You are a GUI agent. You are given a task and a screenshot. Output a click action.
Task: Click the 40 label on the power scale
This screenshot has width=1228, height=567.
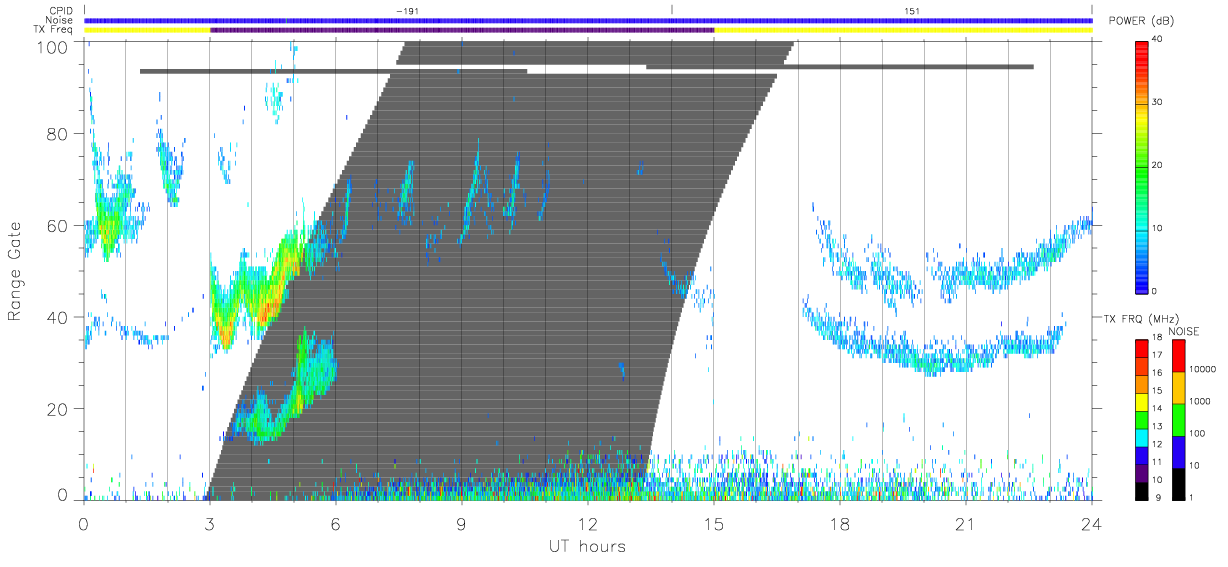coord(1157,38)
